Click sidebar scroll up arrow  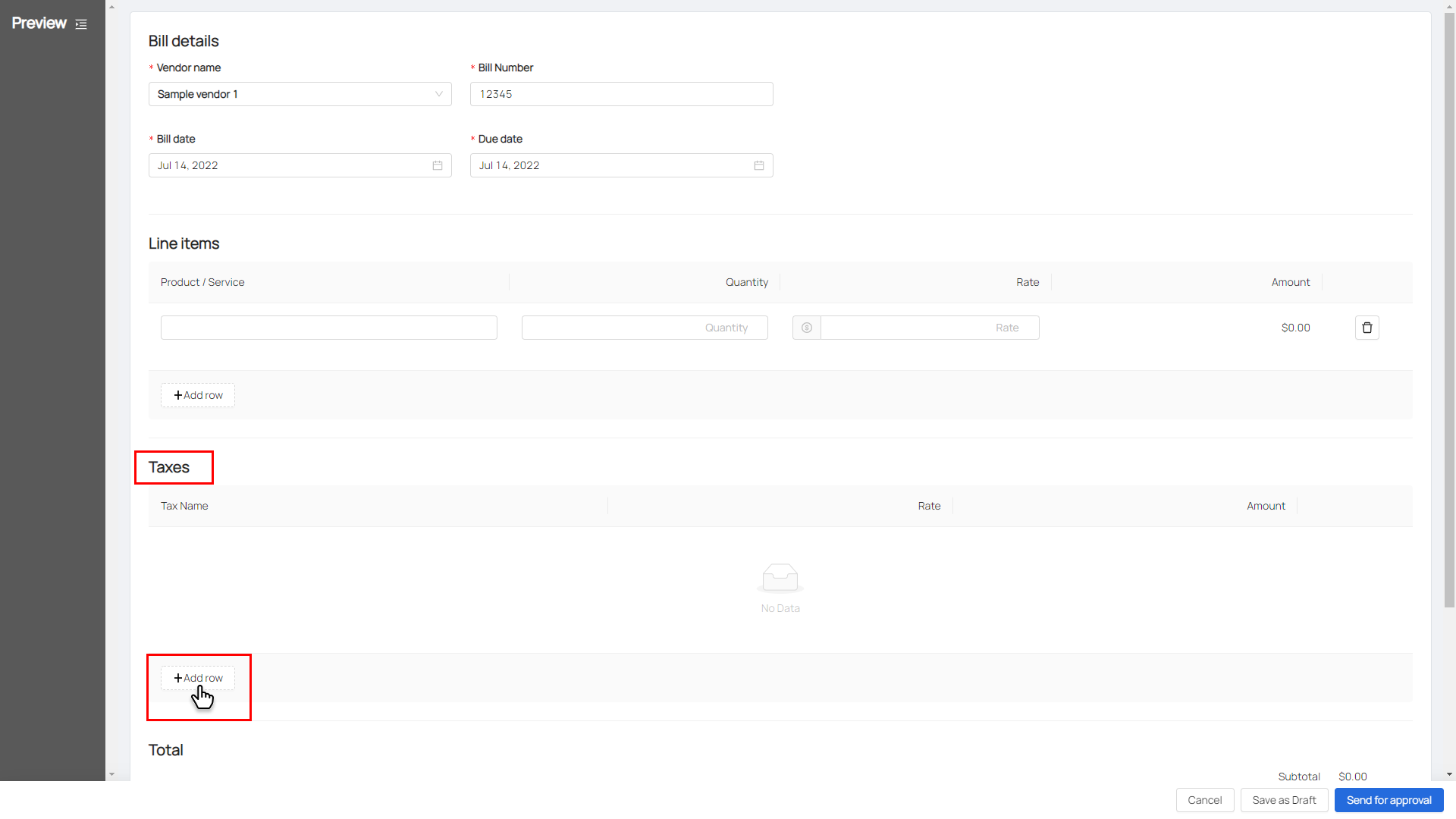coord(111,7)
